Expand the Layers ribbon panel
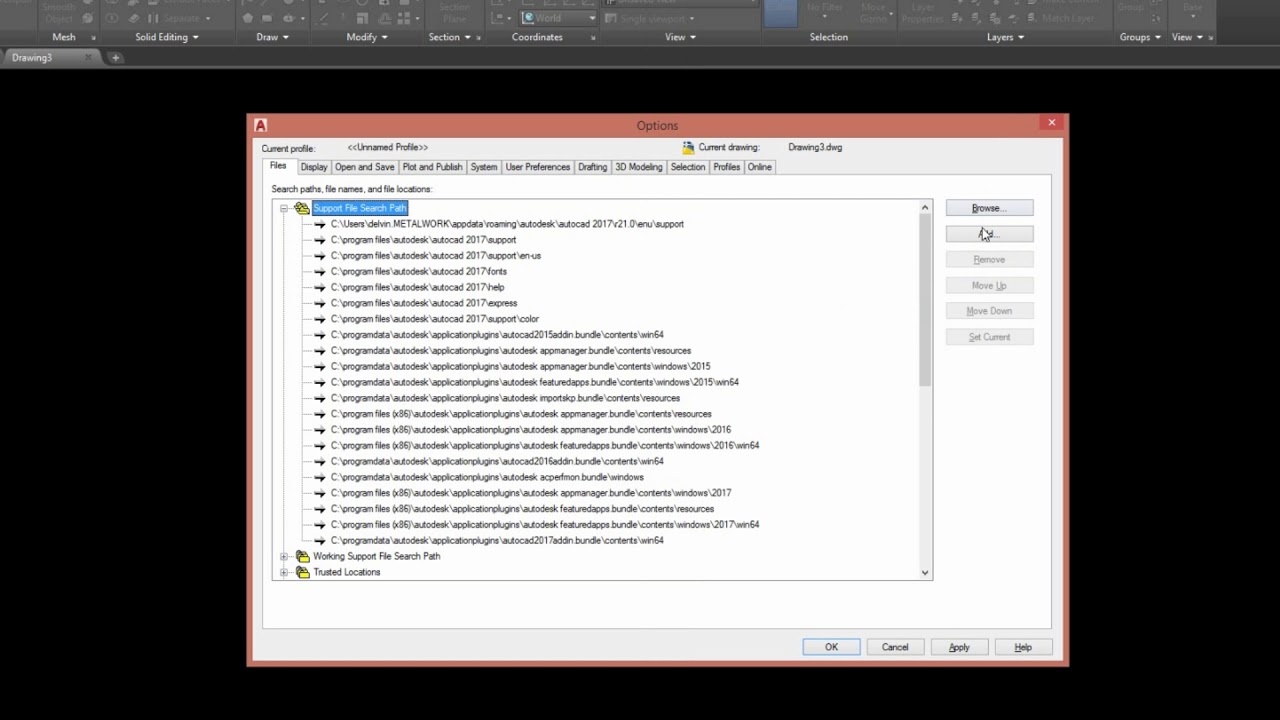Screen dimensions: 1280x720 pyautogui.click(x=1005, y=37)
